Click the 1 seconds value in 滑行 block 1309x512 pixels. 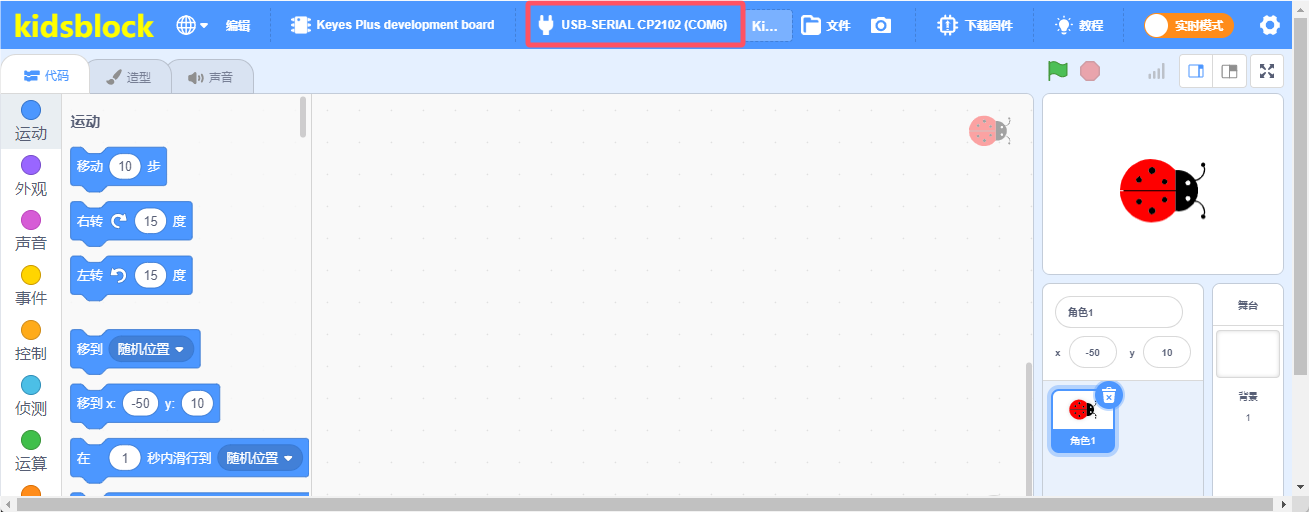pos(125,458)
